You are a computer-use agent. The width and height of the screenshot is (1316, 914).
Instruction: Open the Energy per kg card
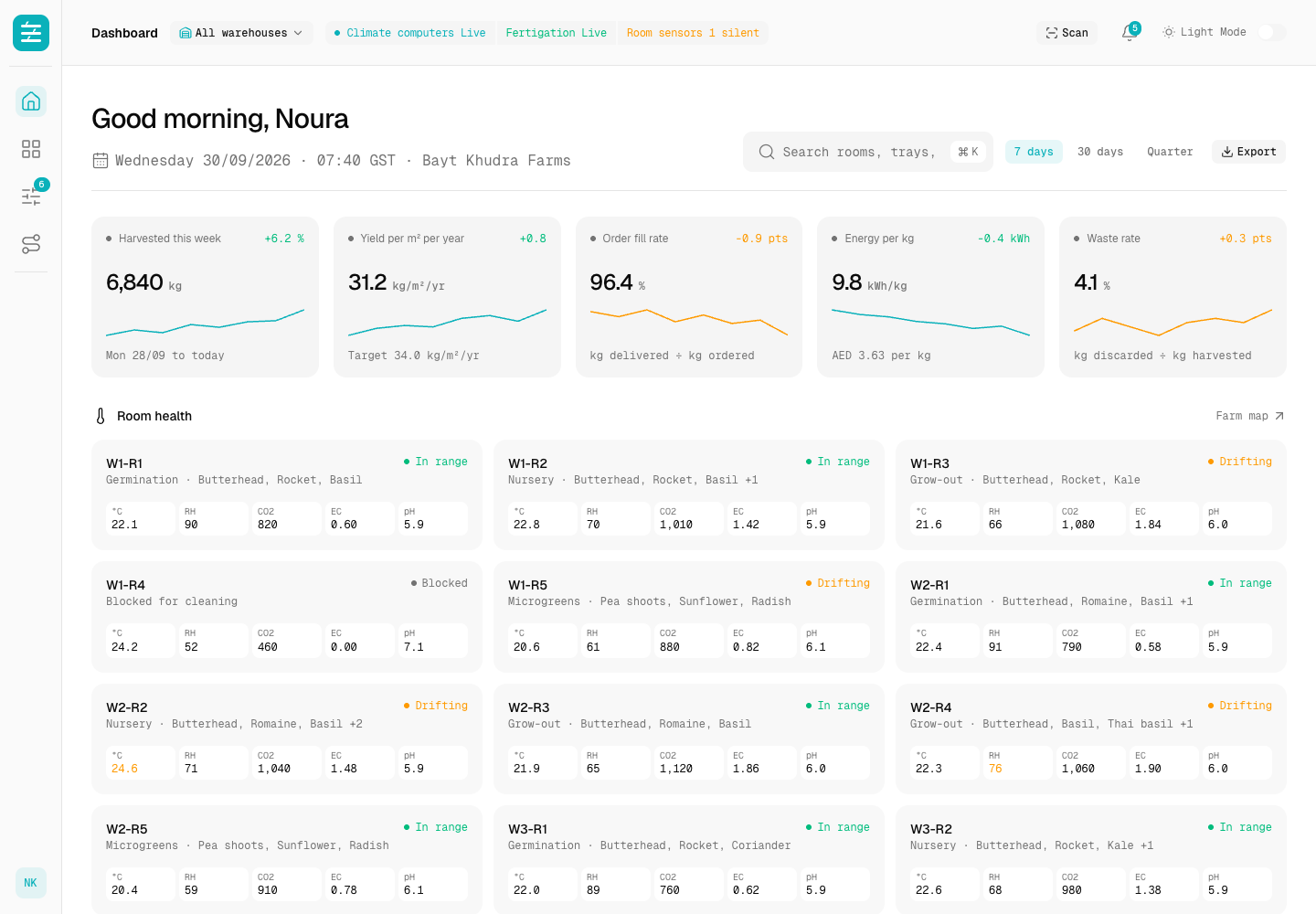[930, 297]
